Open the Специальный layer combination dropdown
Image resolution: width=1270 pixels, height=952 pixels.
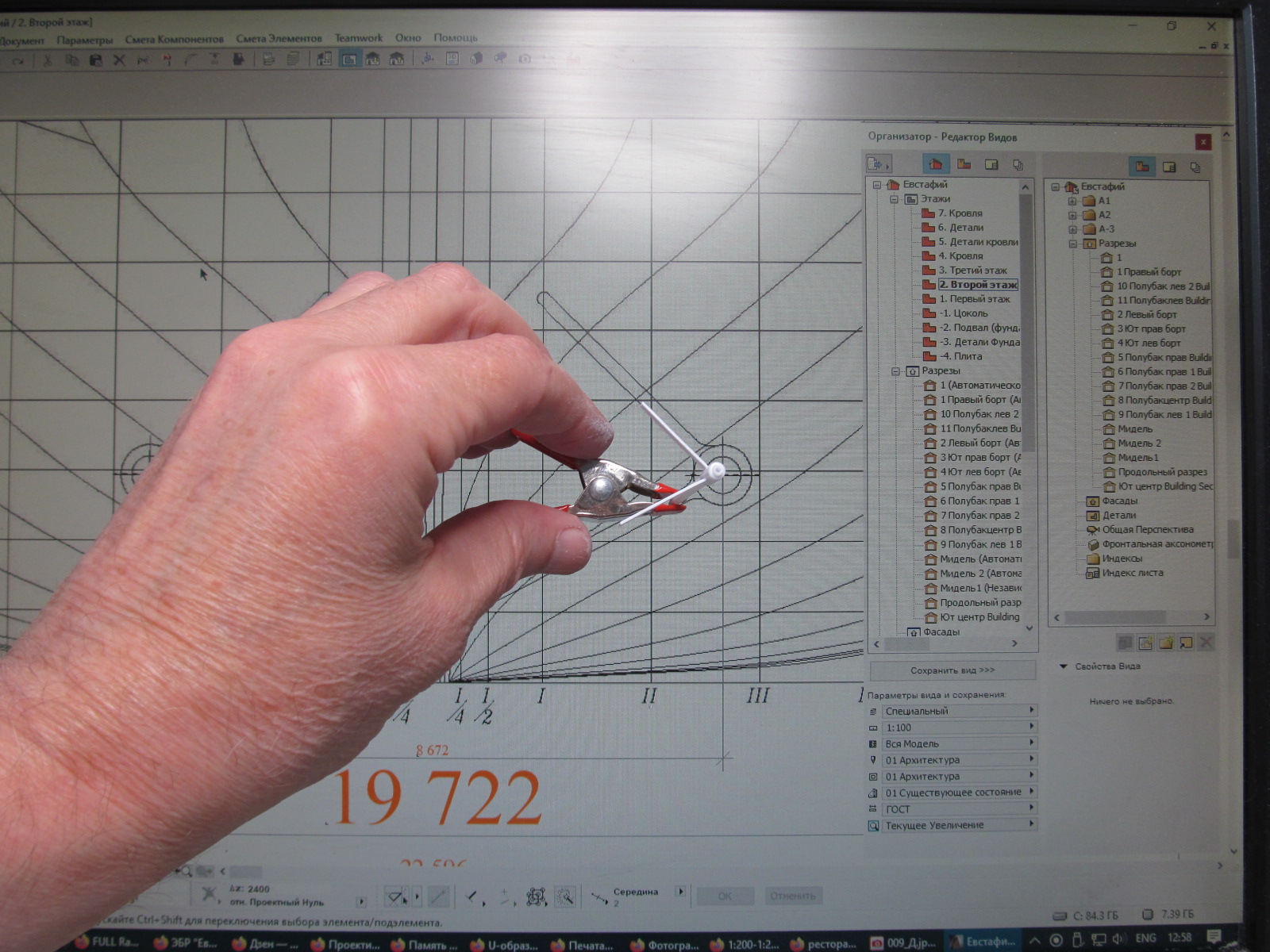(958, 711)
